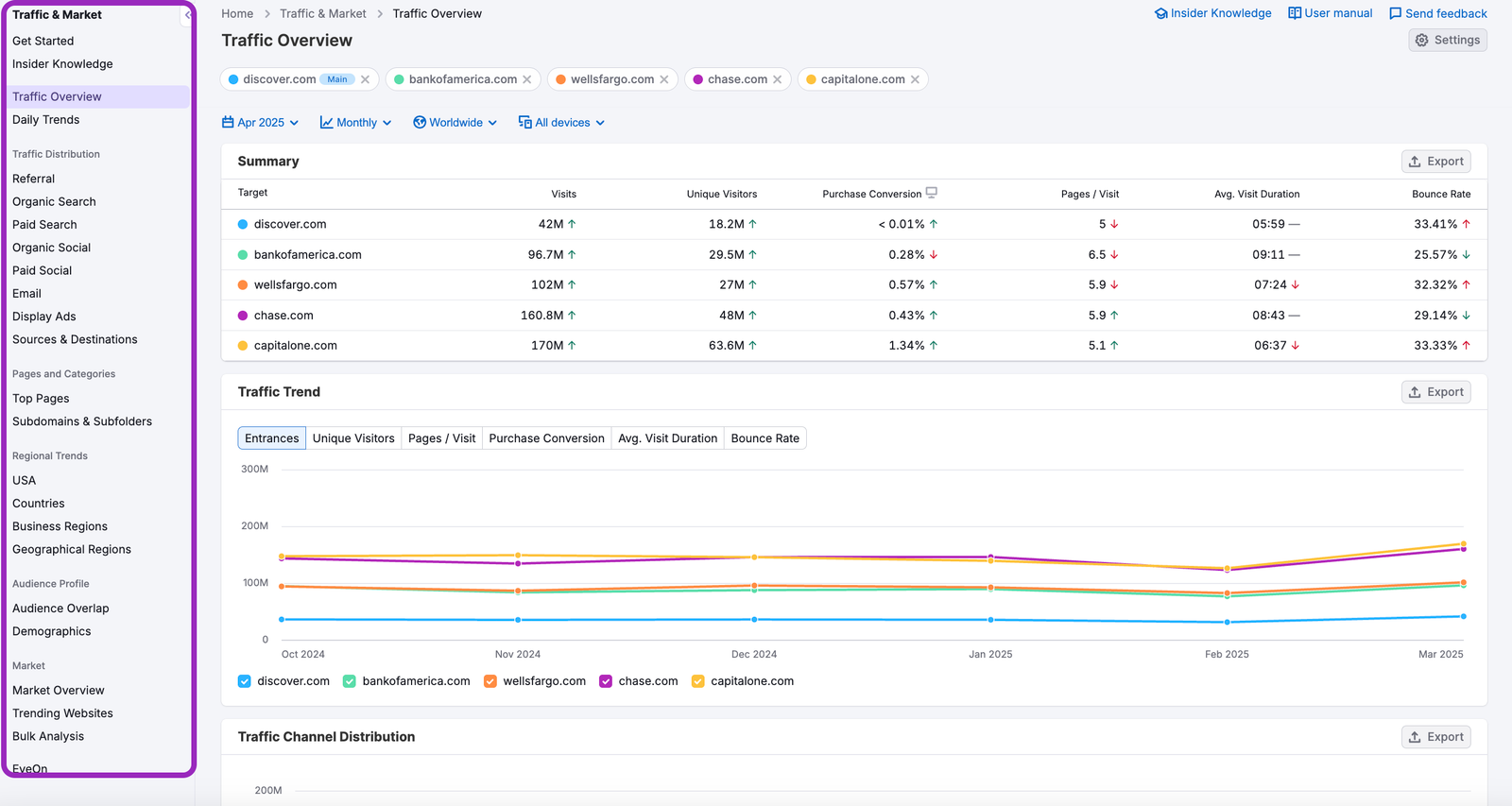Screen dimensions: 1512x806
Task: Click the desktop icon beside Purchase Conversion
Action: click(932, 193)
